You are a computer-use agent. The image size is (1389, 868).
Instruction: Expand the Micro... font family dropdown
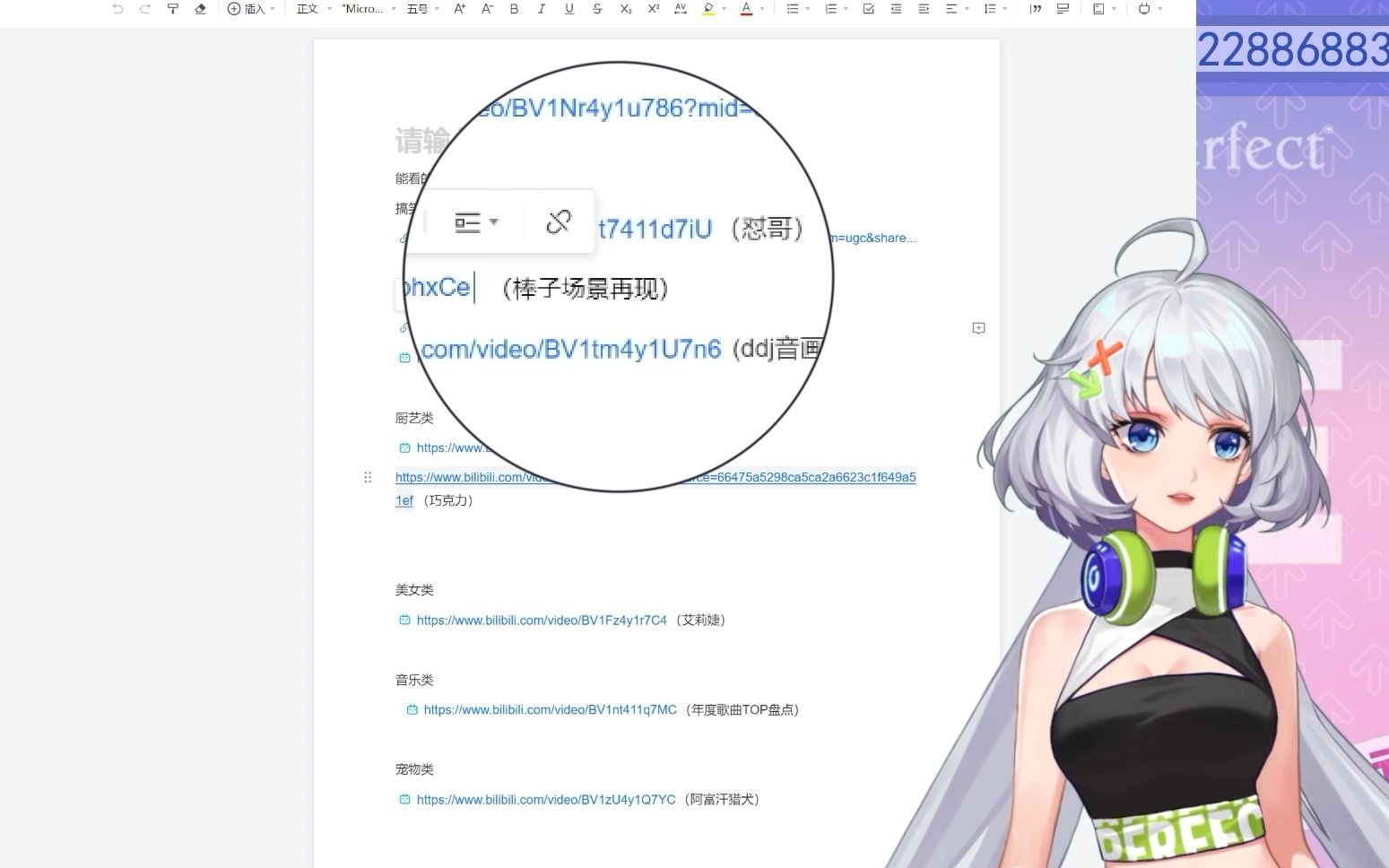369,9
